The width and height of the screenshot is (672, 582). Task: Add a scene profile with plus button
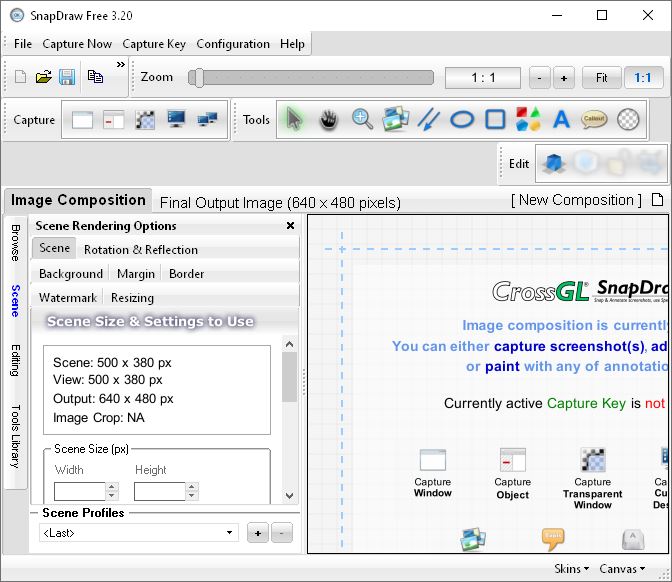pos(258,533)
